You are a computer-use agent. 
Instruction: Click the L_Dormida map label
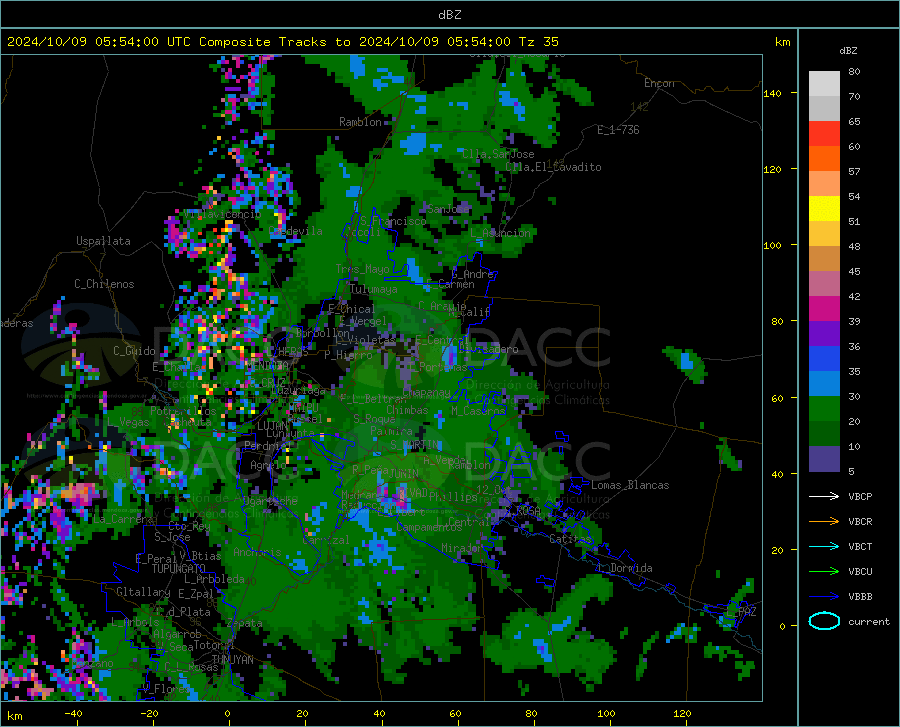coord(624,568)
